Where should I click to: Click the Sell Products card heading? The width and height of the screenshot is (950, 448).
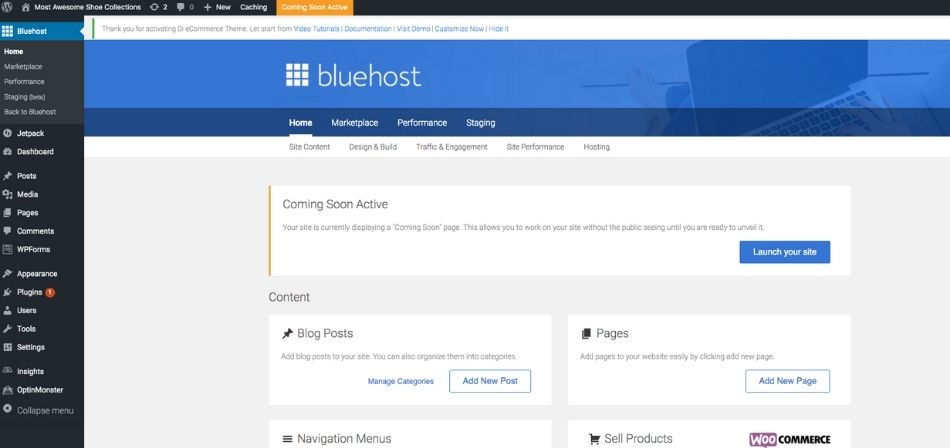638,439
